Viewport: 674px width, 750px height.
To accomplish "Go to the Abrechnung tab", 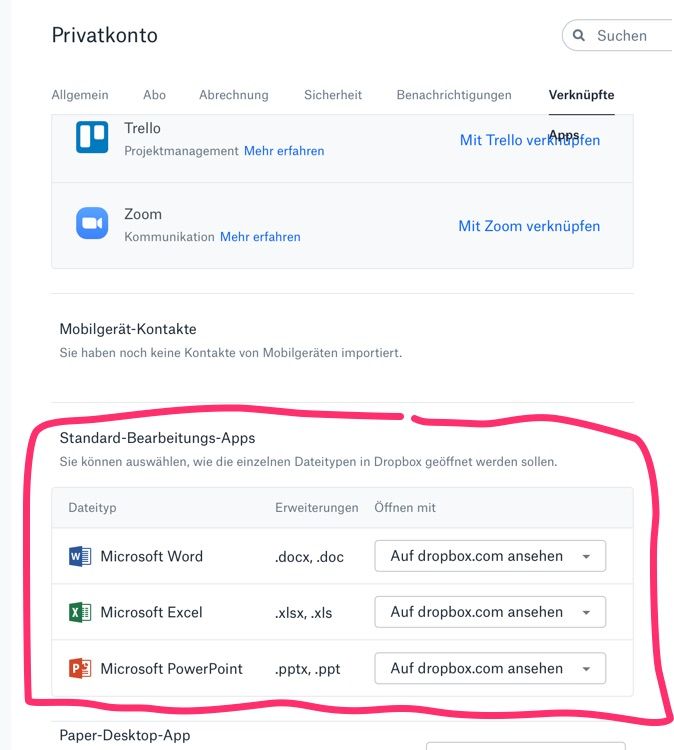I will pos(234,95).
